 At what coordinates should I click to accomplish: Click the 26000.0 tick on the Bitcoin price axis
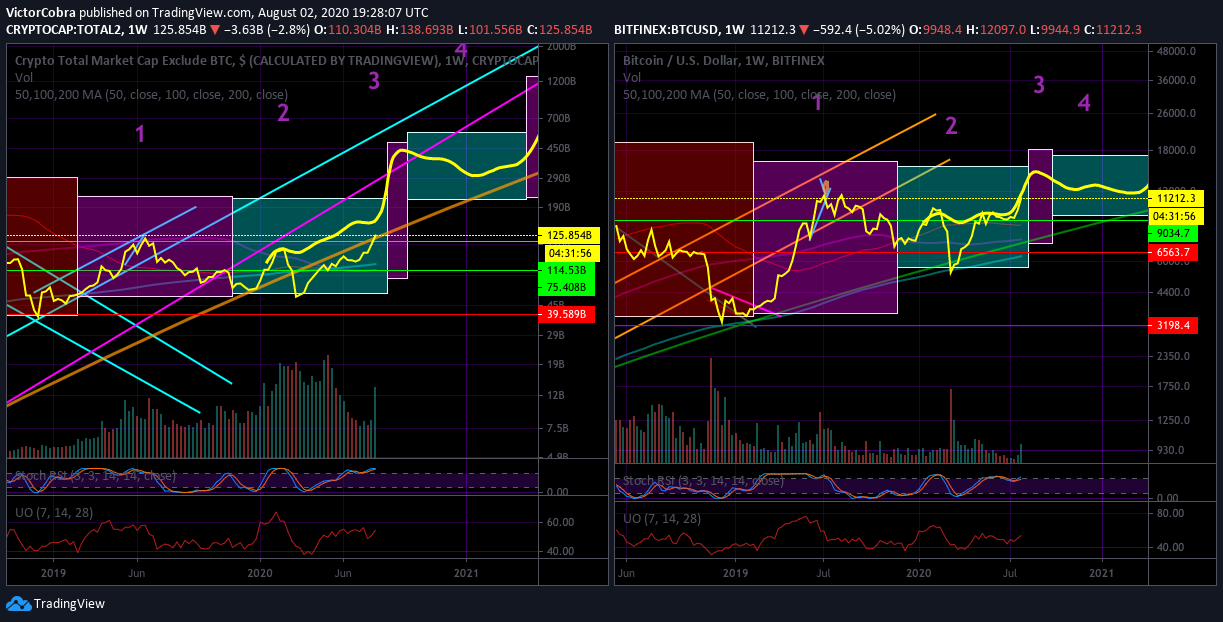1175,114
